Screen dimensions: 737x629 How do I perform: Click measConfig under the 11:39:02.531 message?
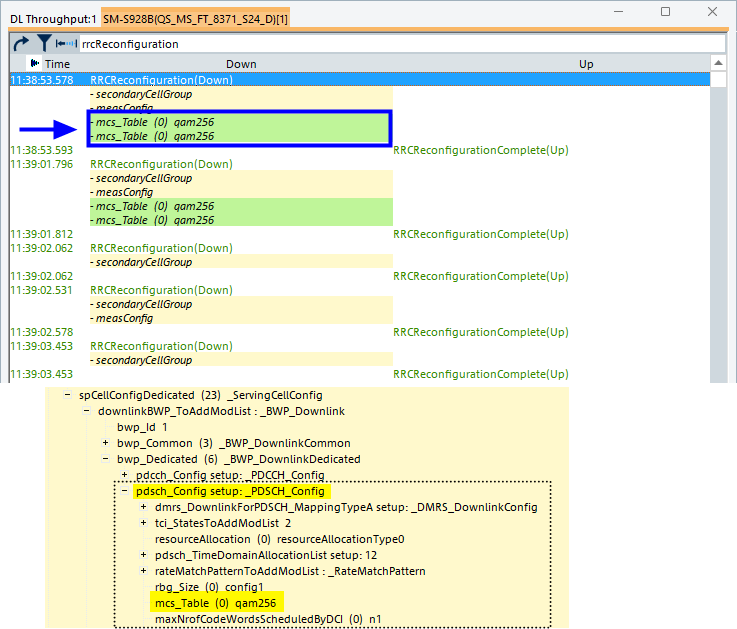pos(125,318)
